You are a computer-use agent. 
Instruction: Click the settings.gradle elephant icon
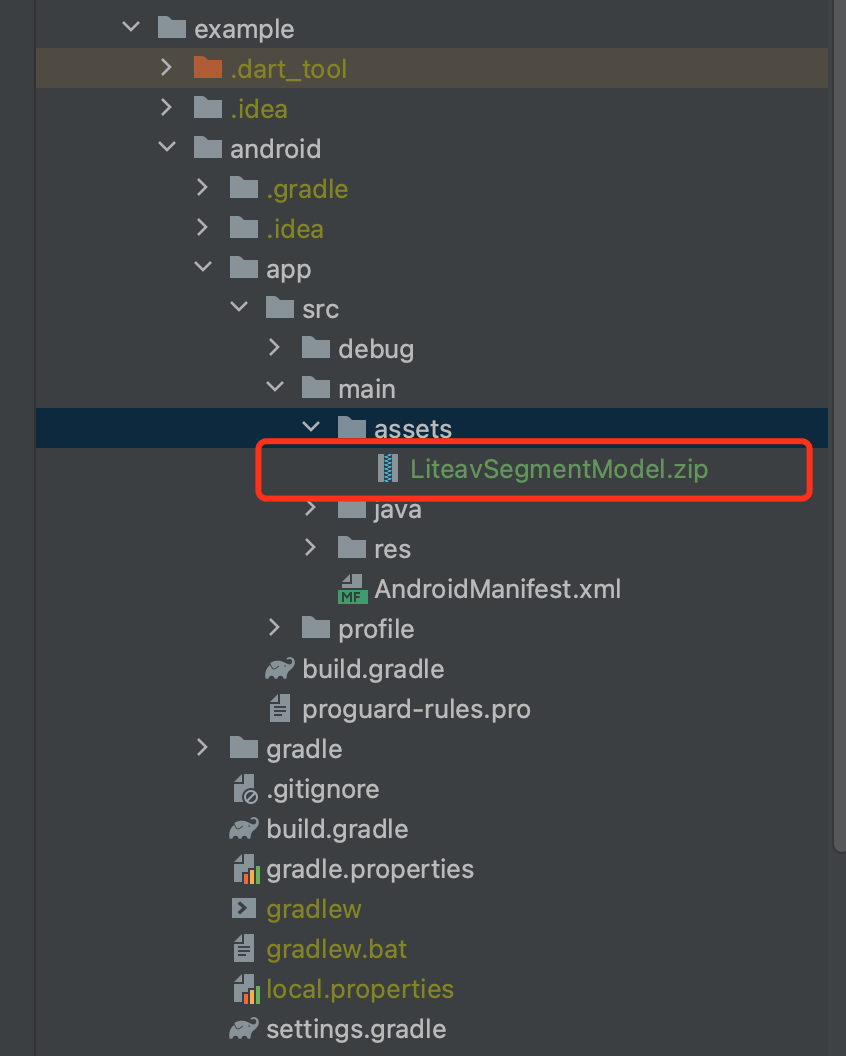coord(244,1029)
